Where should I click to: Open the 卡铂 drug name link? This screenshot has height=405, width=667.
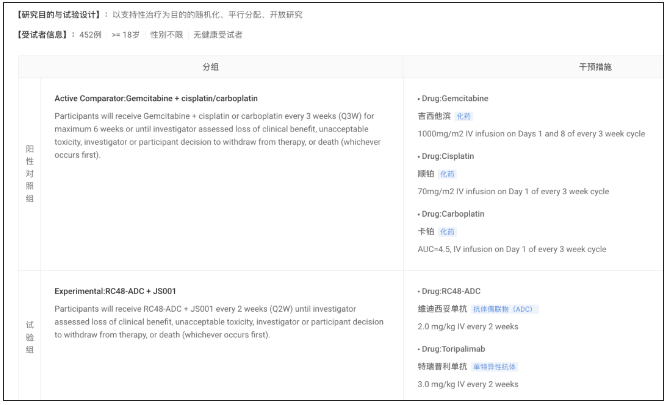click(426, 232)
